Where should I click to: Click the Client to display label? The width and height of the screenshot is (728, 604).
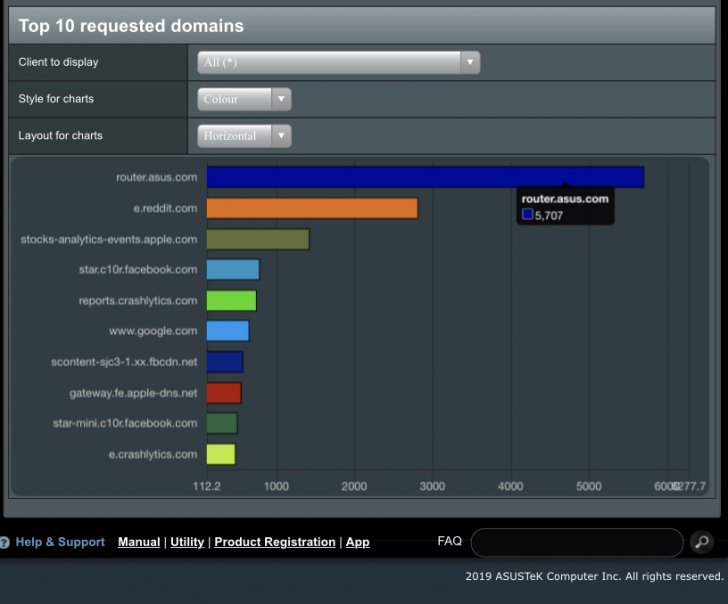(x=58, y=62)
